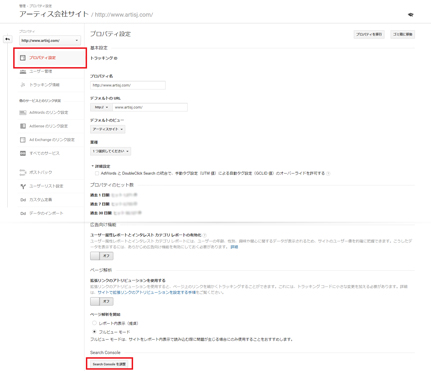Select フルビュー モード radio button

coord(94,332)
